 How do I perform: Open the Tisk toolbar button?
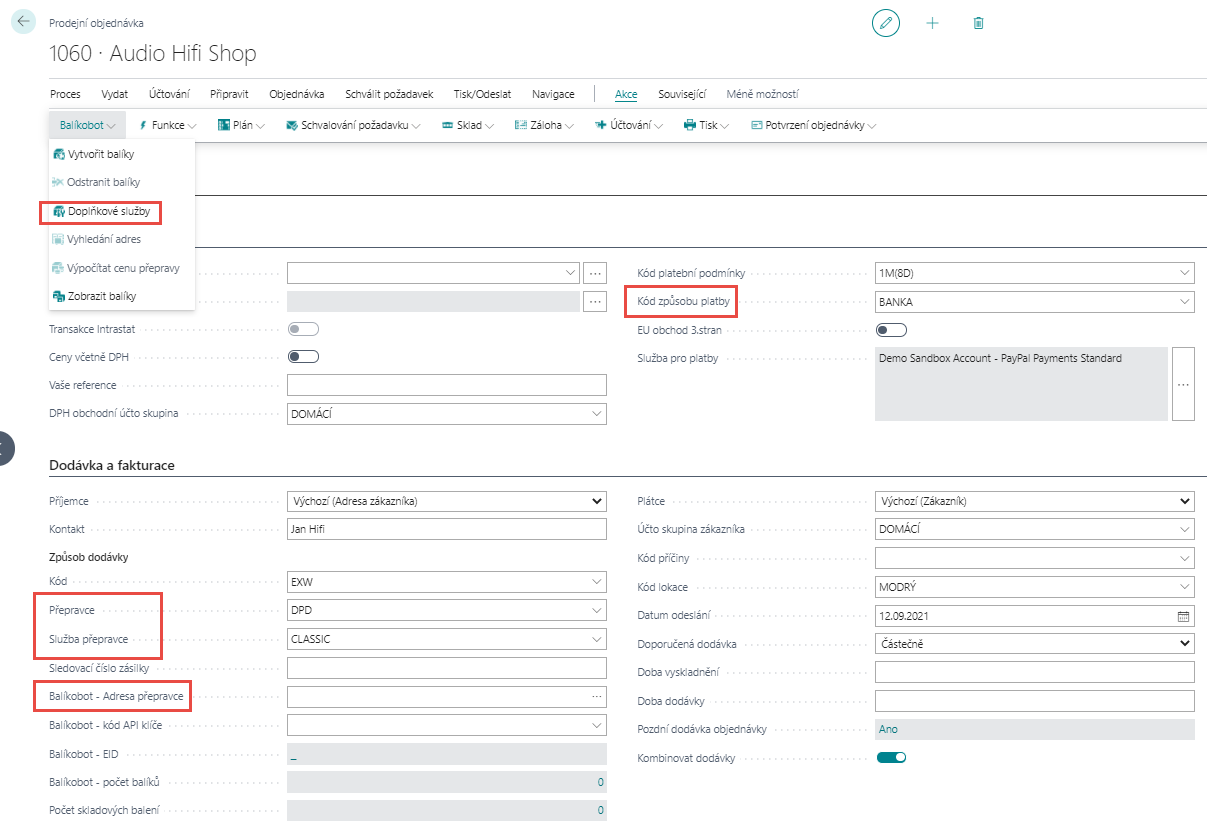pos(706,126)
